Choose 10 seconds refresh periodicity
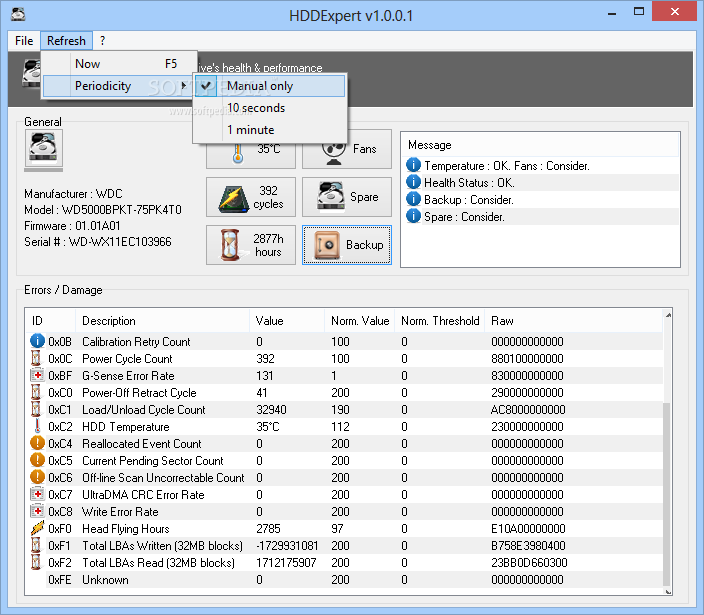704x615 pixels. (x=256, y=108)
